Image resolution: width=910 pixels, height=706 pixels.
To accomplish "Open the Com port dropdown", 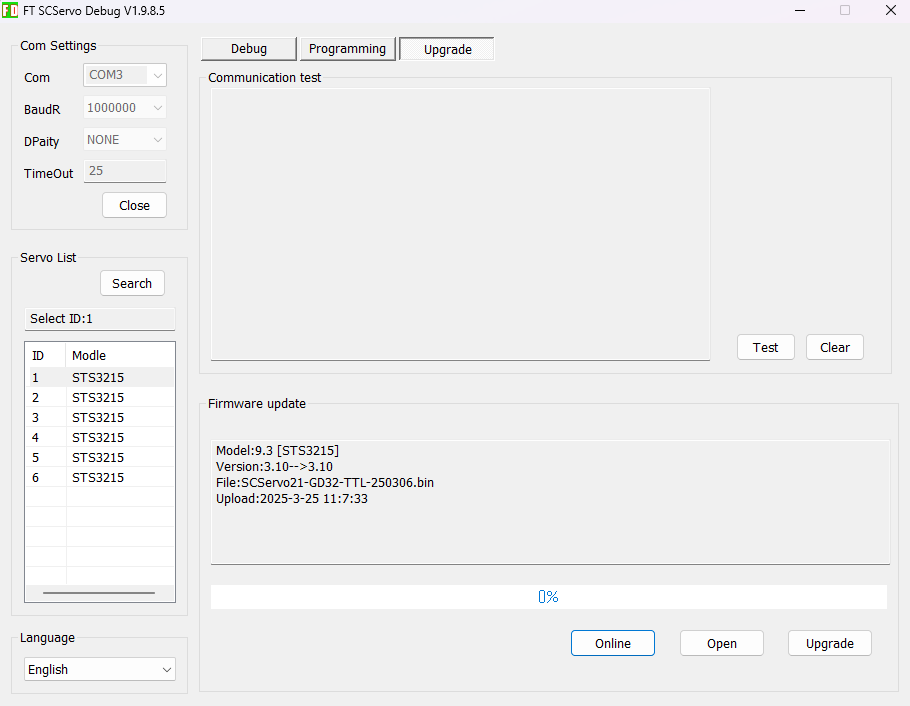I will (125, 75).
